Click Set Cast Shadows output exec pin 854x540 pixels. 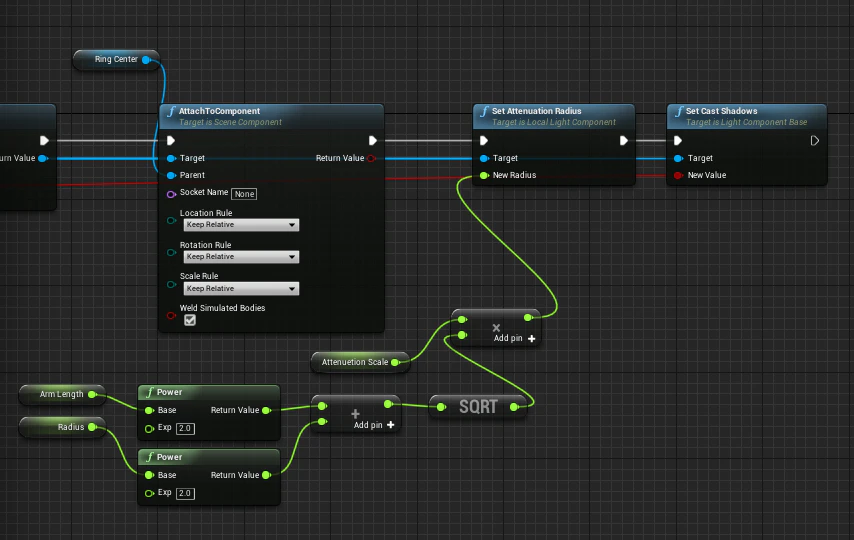click(815, 141)
